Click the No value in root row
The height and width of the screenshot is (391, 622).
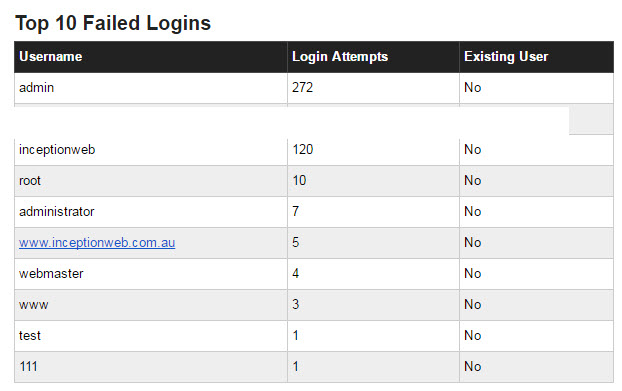pos(472,181)
